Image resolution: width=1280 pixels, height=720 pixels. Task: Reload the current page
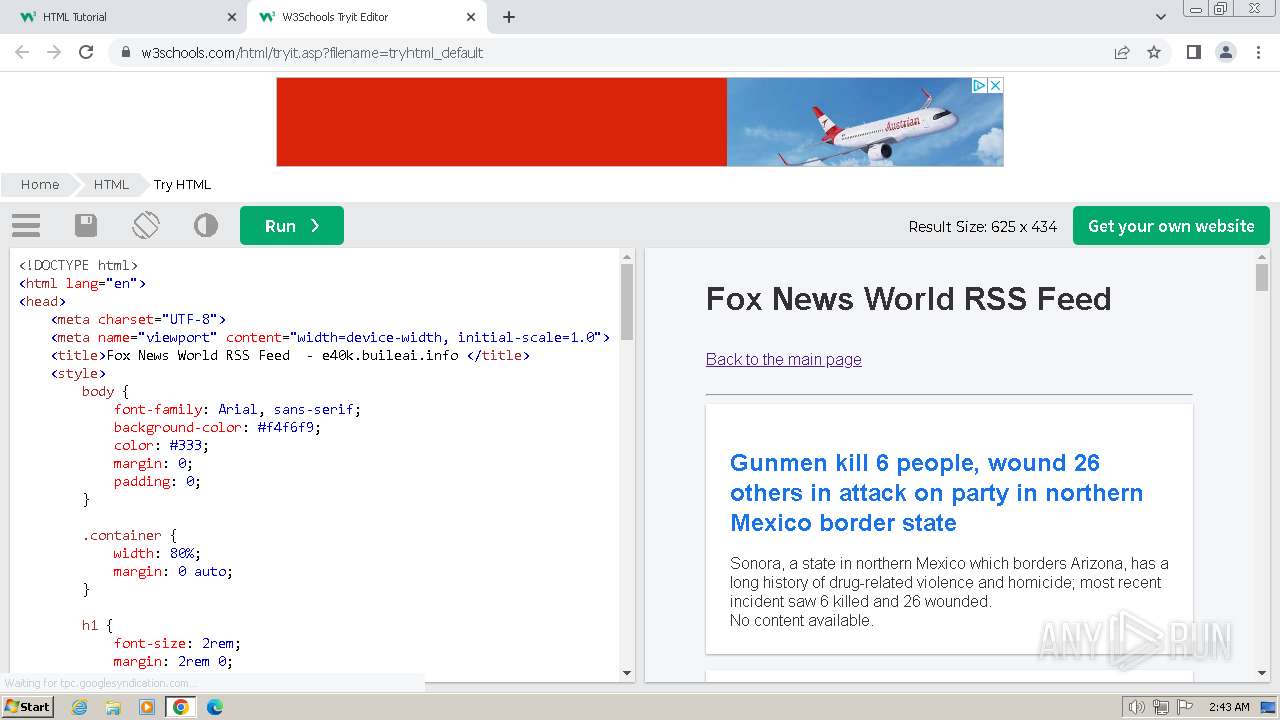pyautogui.click(x=86, y=52)
